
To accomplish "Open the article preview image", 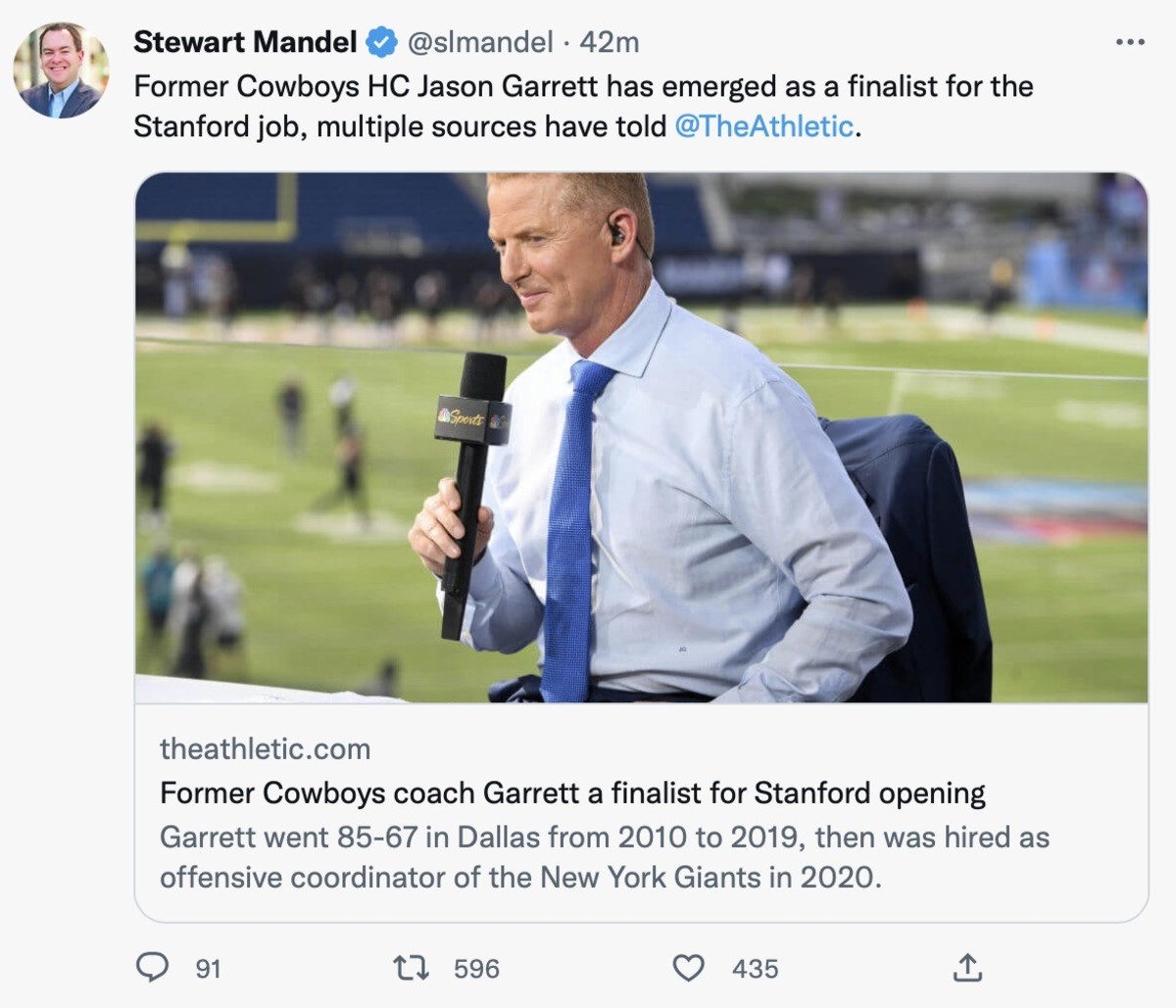I will pyautogui.click(x=641, y=437).
